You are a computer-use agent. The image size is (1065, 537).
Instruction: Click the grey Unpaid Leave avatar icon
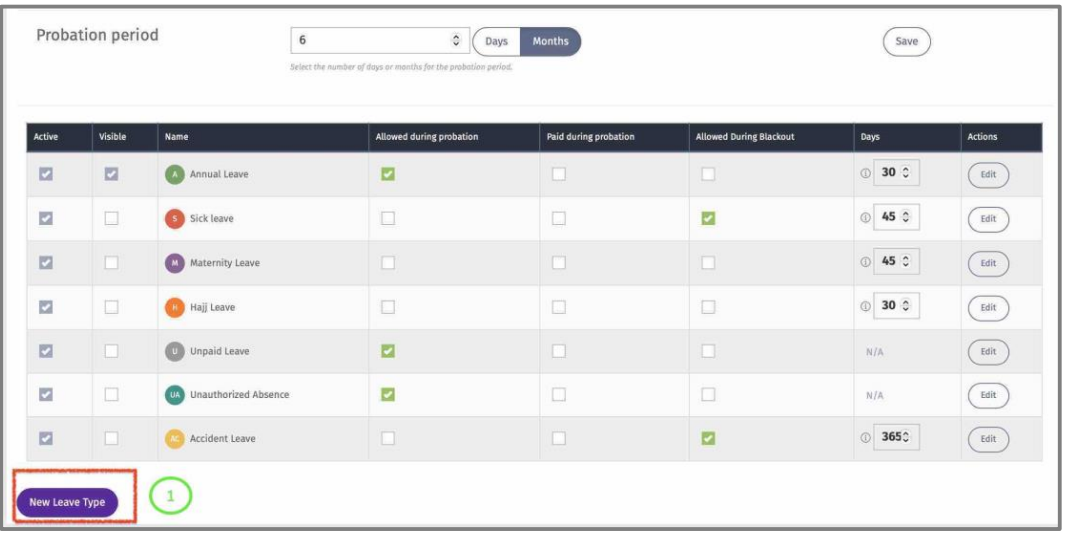[175, 351]
